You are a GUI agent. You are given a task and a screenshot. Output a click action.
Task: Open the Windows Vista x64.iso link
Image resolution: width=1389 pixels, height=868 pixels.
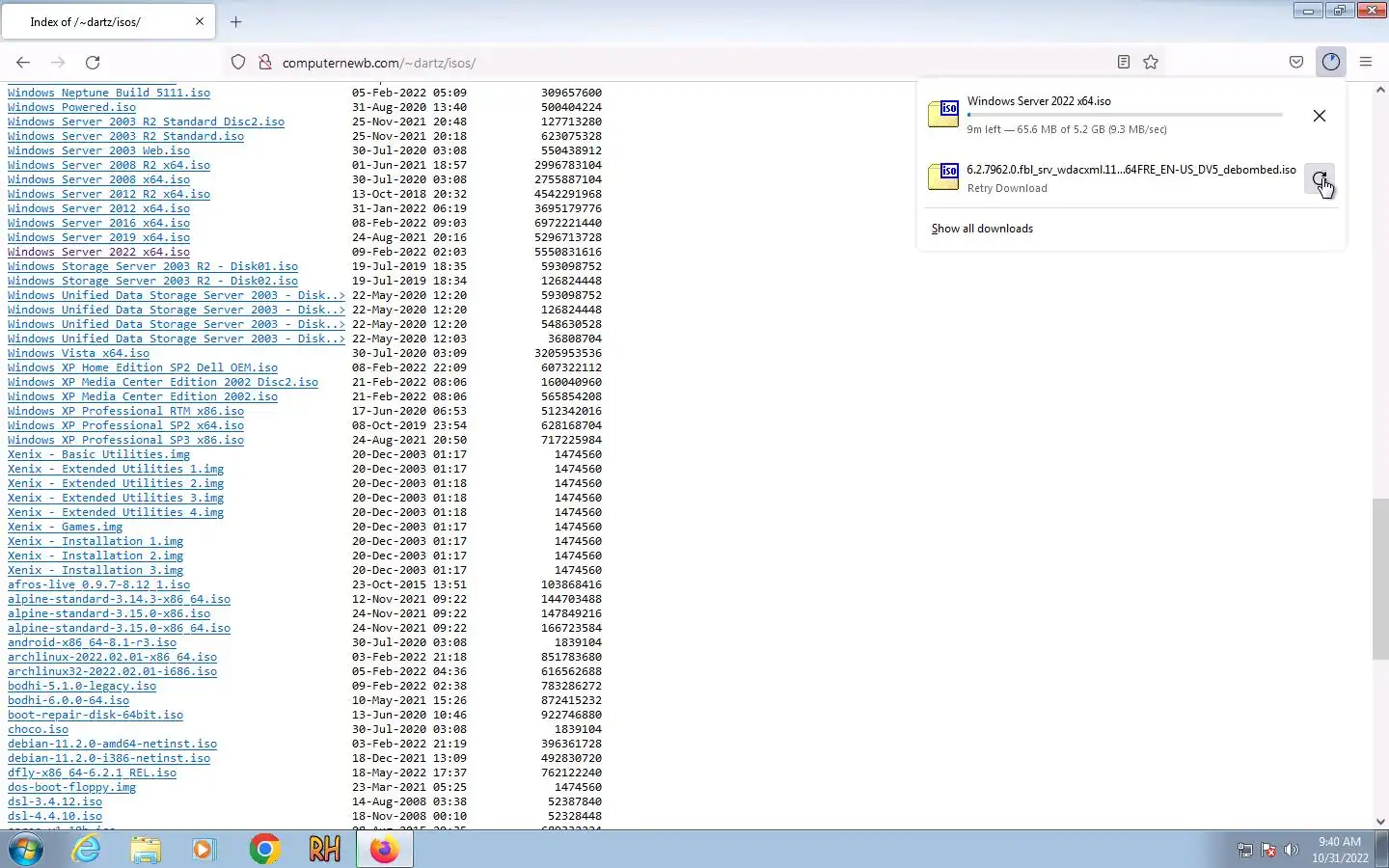[x=78, y=353]
